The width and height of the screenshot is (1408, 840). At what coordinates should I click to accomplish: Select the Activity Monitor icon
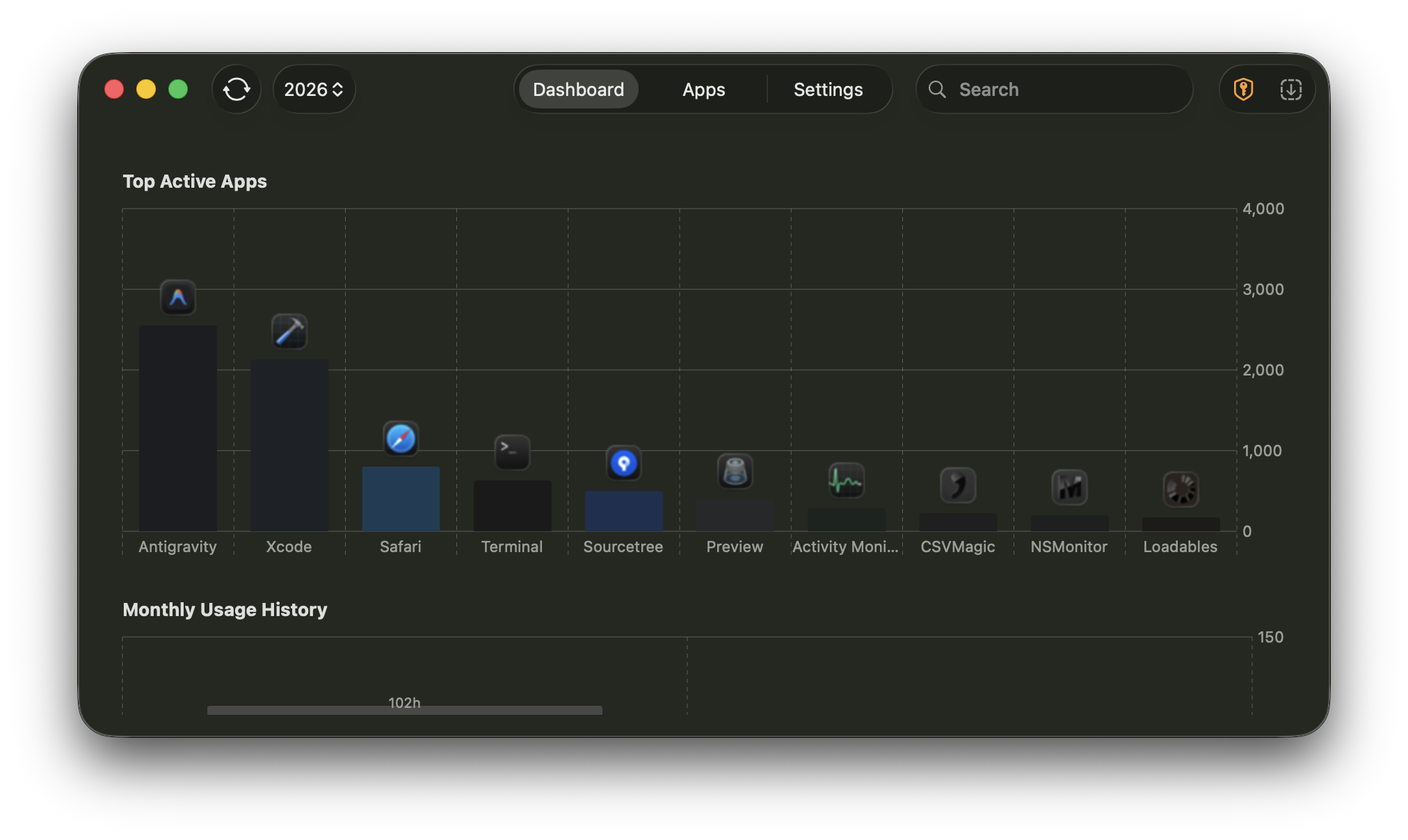[847, 480]
